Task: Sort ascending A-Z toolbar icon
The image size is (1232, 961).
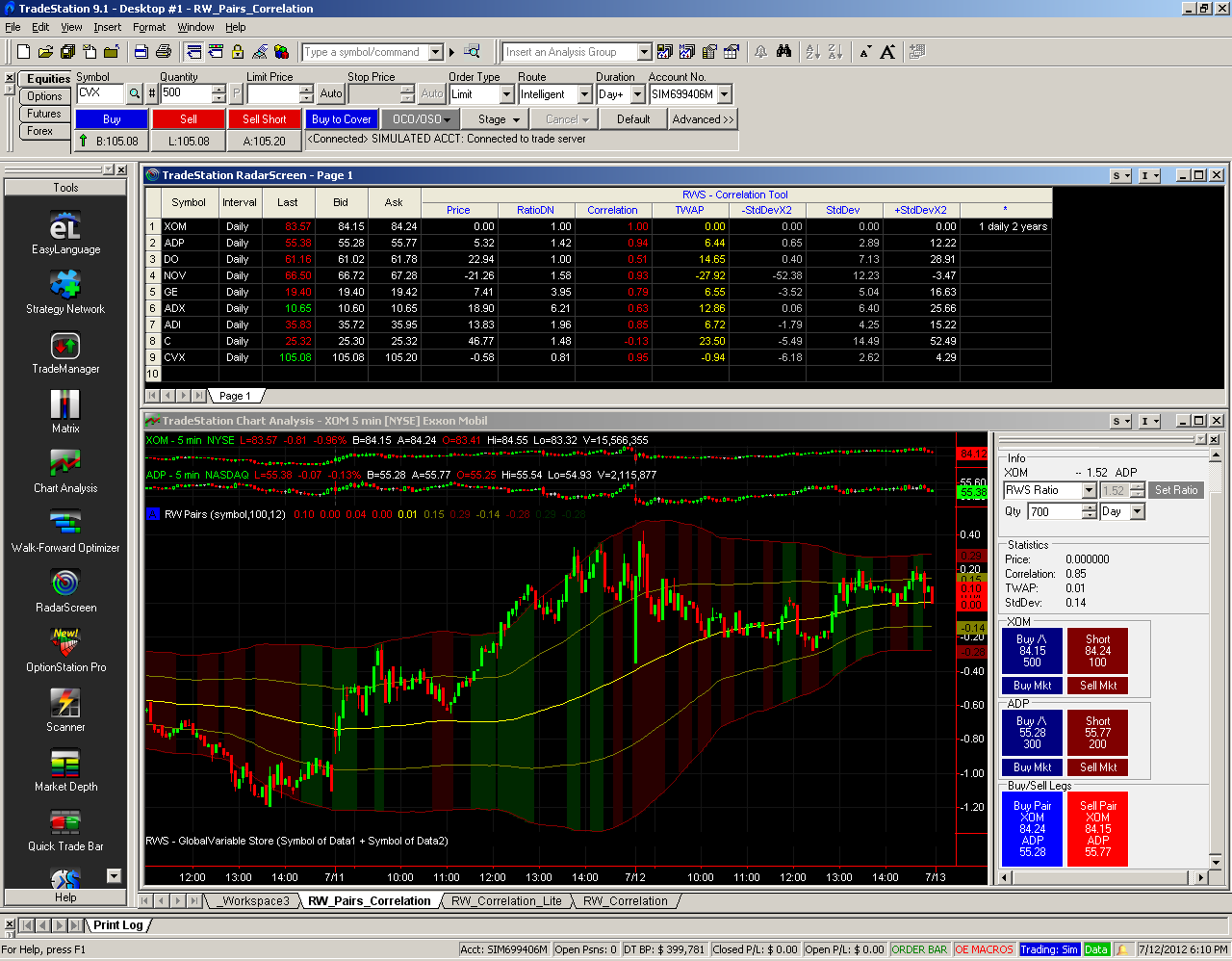Action: pyautogui.click(x=813, y=52)
